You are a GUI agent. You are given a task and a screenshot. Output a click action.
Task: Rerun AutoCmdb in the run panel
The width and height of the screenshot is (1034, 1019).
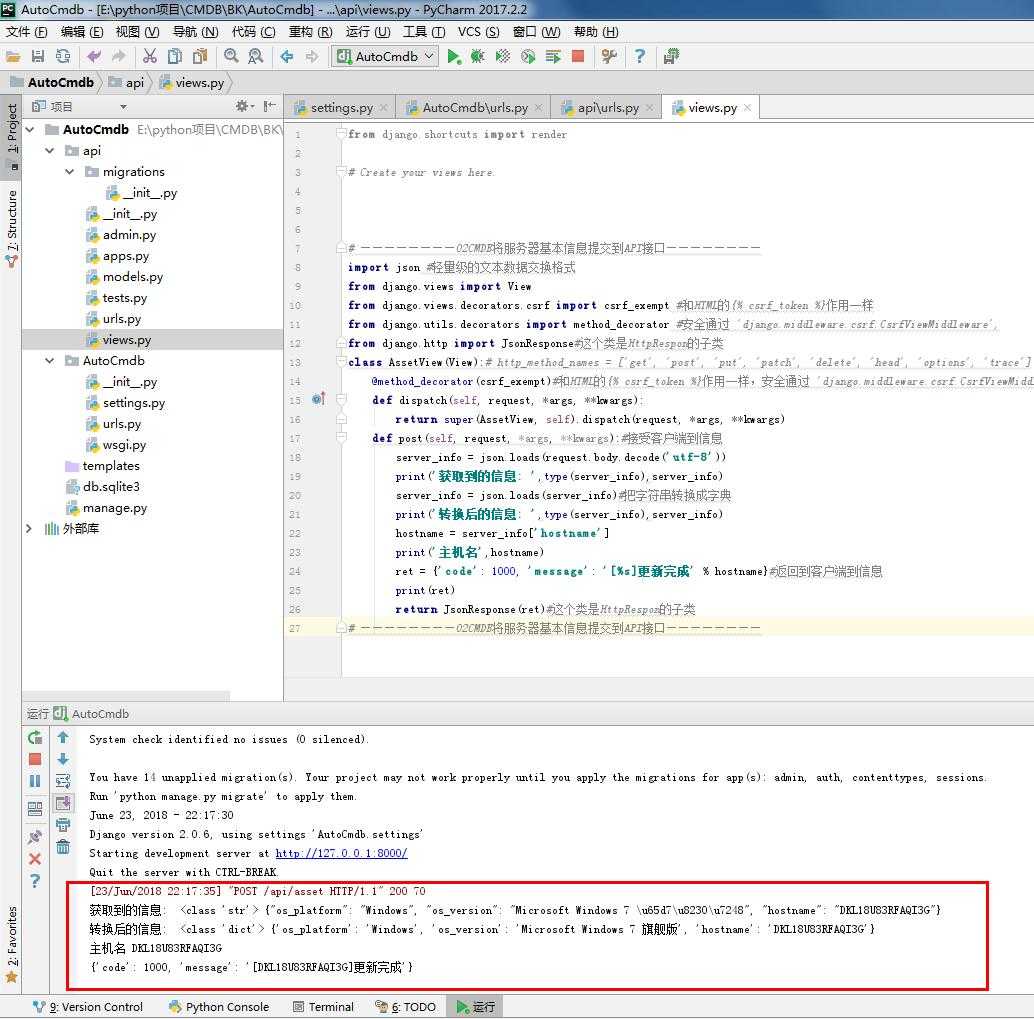pos(35,737)
